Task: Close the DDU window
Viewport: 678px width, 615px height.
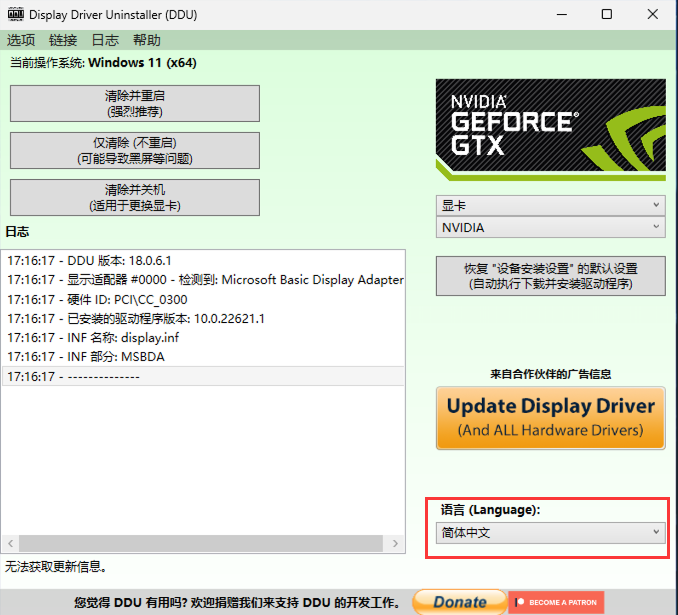Action: (652, 14)
